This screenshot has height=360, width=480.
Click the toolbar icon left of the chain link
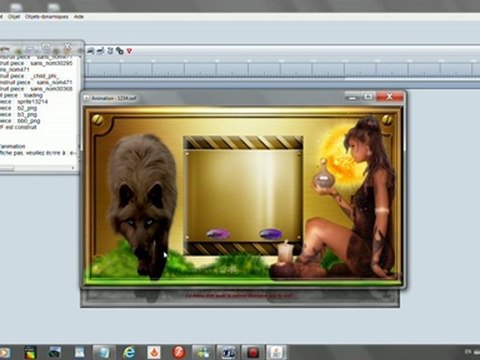(x=110, y=51)
